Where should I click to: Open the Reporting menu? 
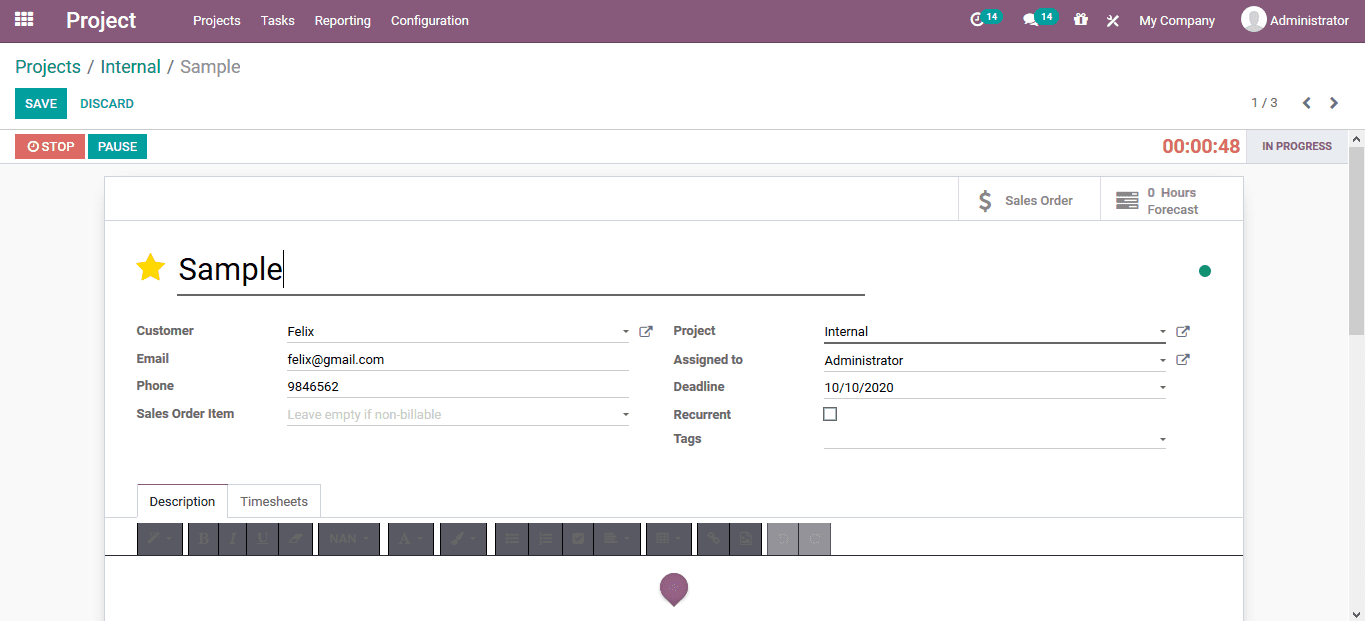point(342,20)
